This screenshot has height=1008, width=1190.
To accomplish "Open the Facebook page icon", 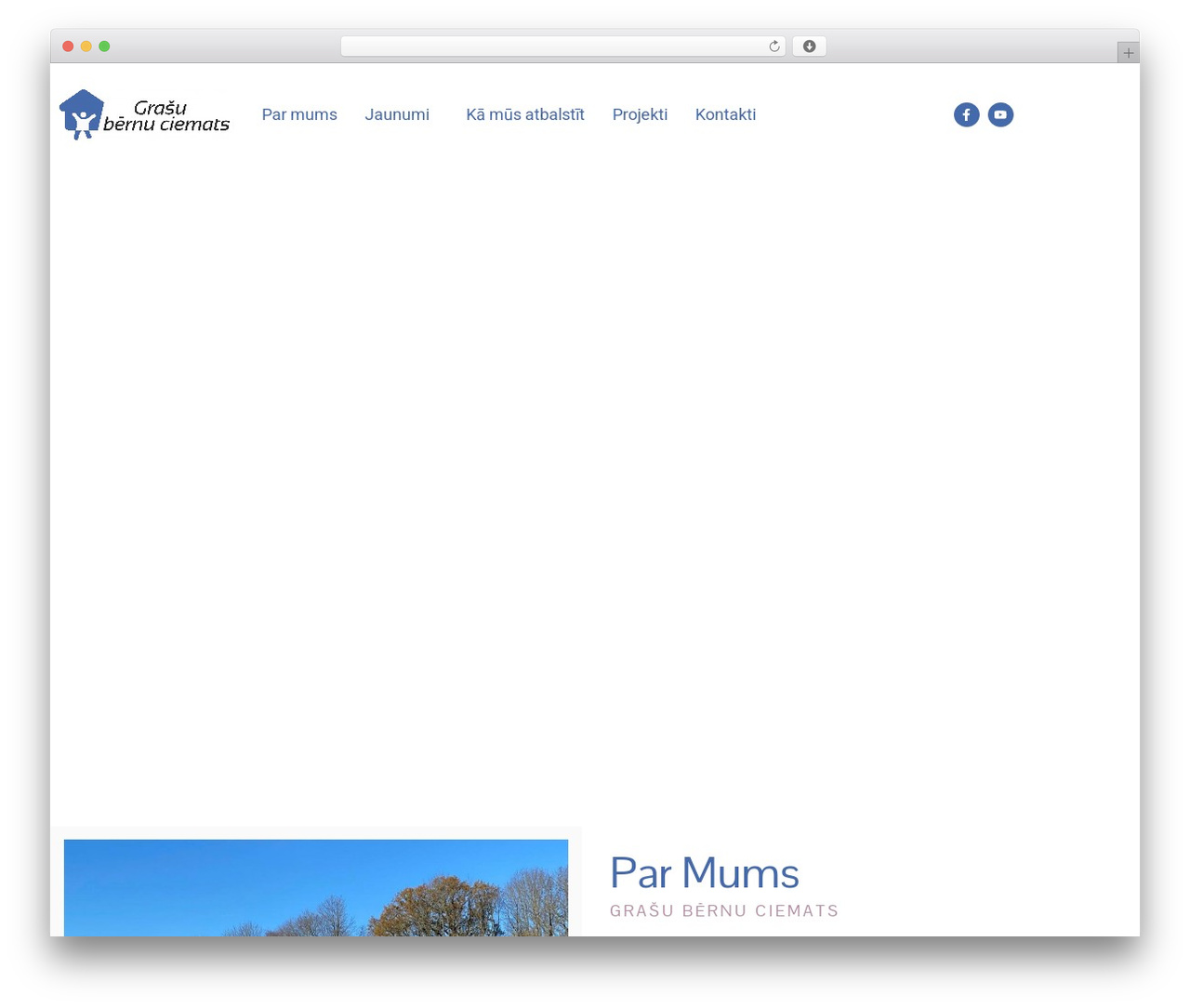I will [x=966, y=114].
